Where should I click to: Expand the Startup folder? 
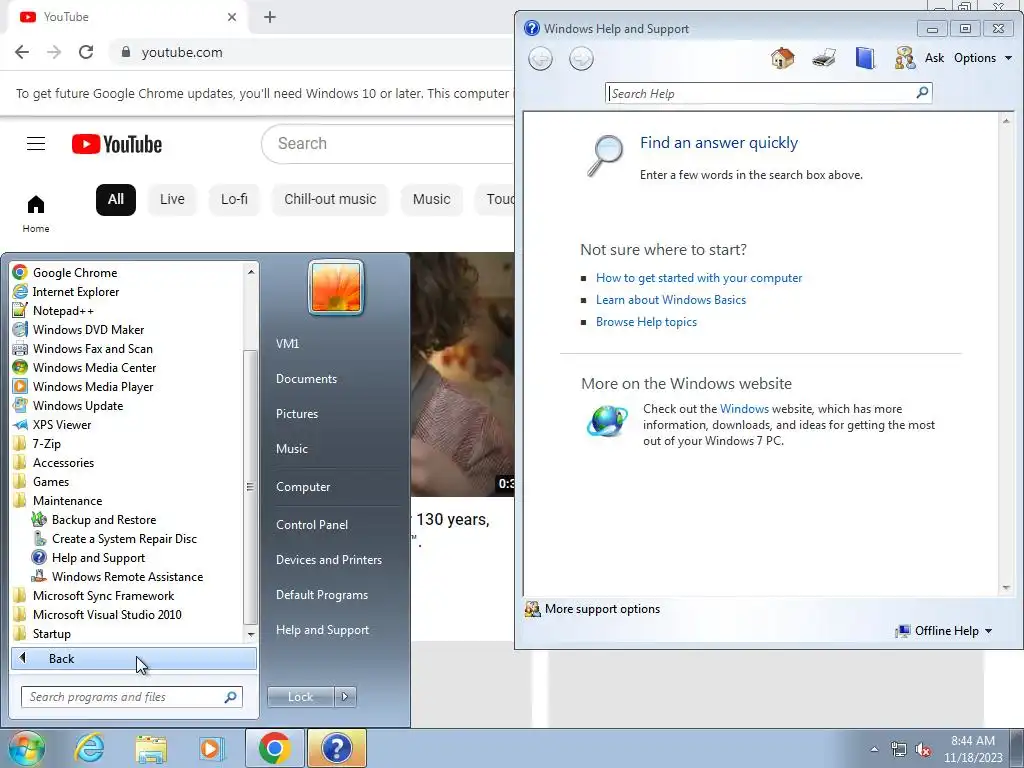[52, 633]
